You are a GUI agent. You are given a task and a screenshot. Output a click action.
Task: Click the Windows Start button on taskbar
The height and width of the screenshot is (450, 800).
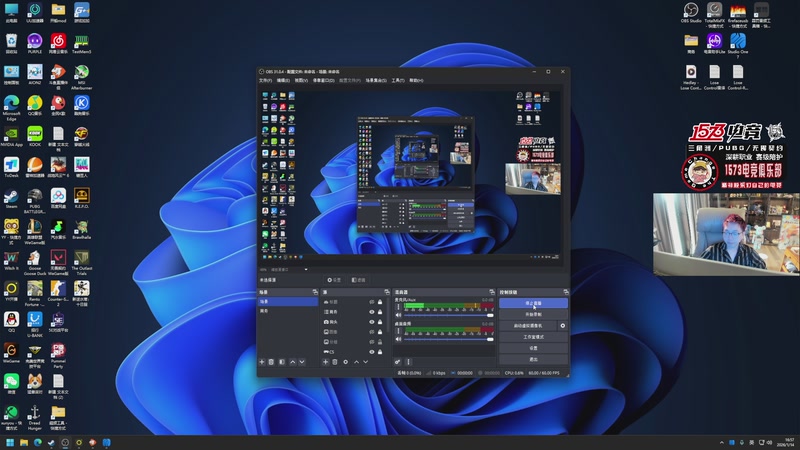pos(10,442)
